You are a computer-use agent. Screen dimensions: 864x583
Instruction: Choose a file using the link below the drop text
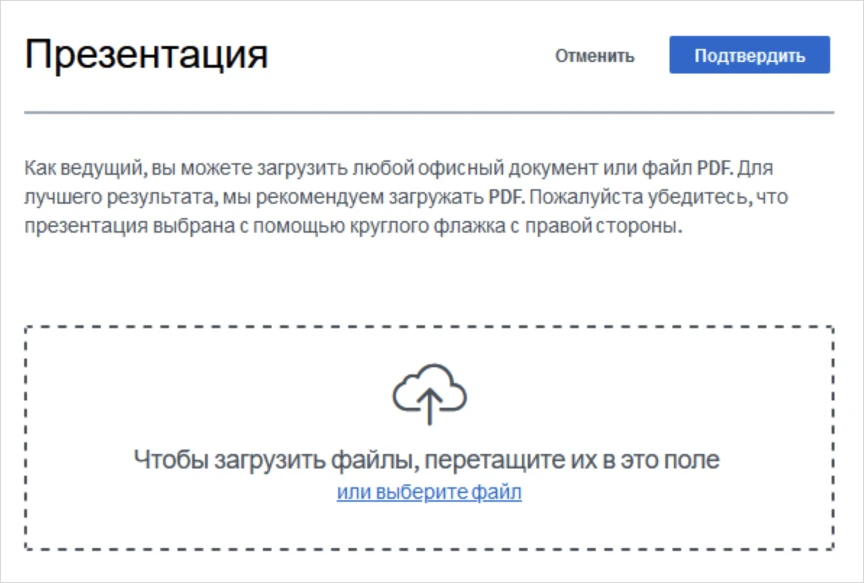pos(432,491)
